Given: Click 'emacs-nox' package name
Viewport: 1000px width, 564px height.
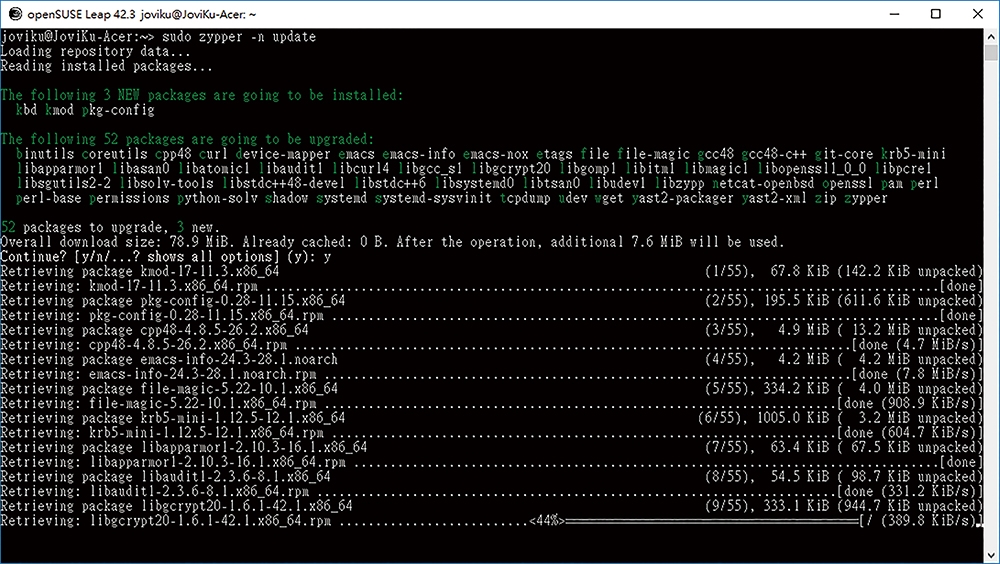Looking at the screenshot, I should 496,154.
